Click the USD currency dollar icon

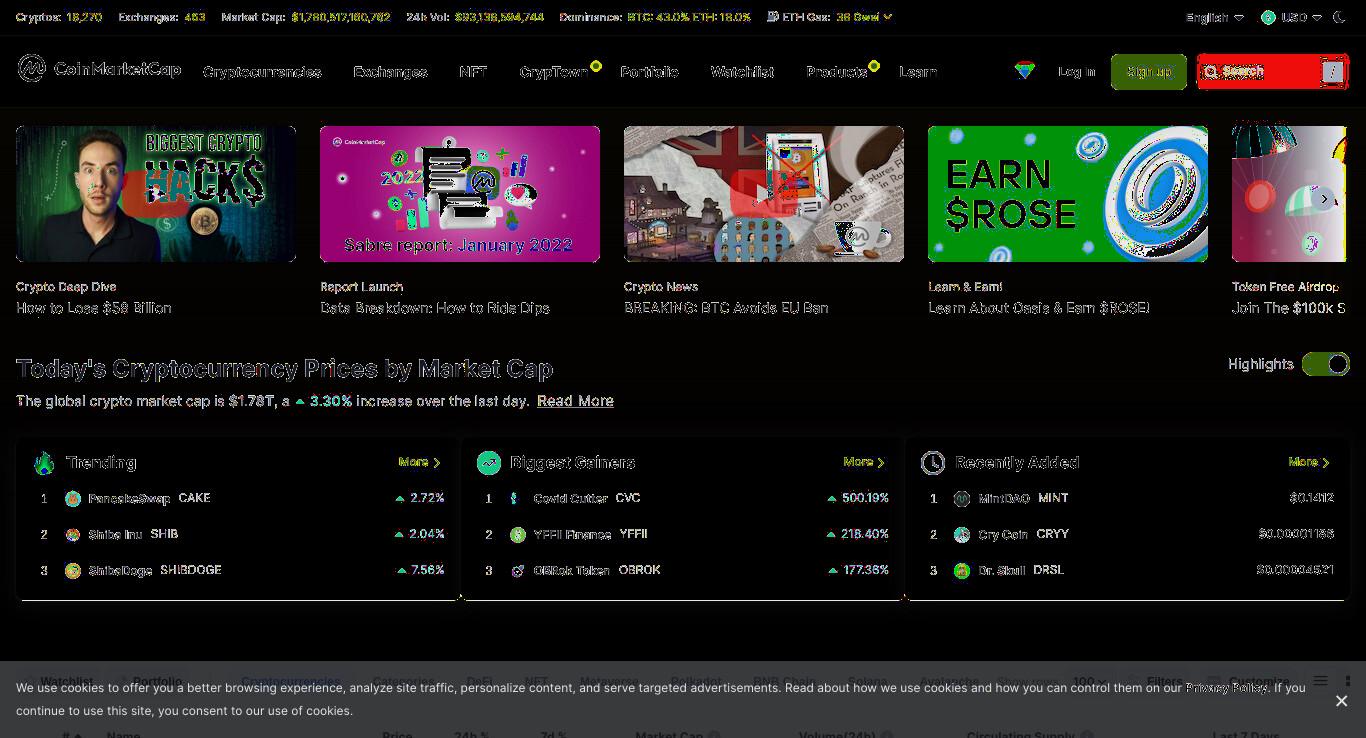(x=1268, y=17)
